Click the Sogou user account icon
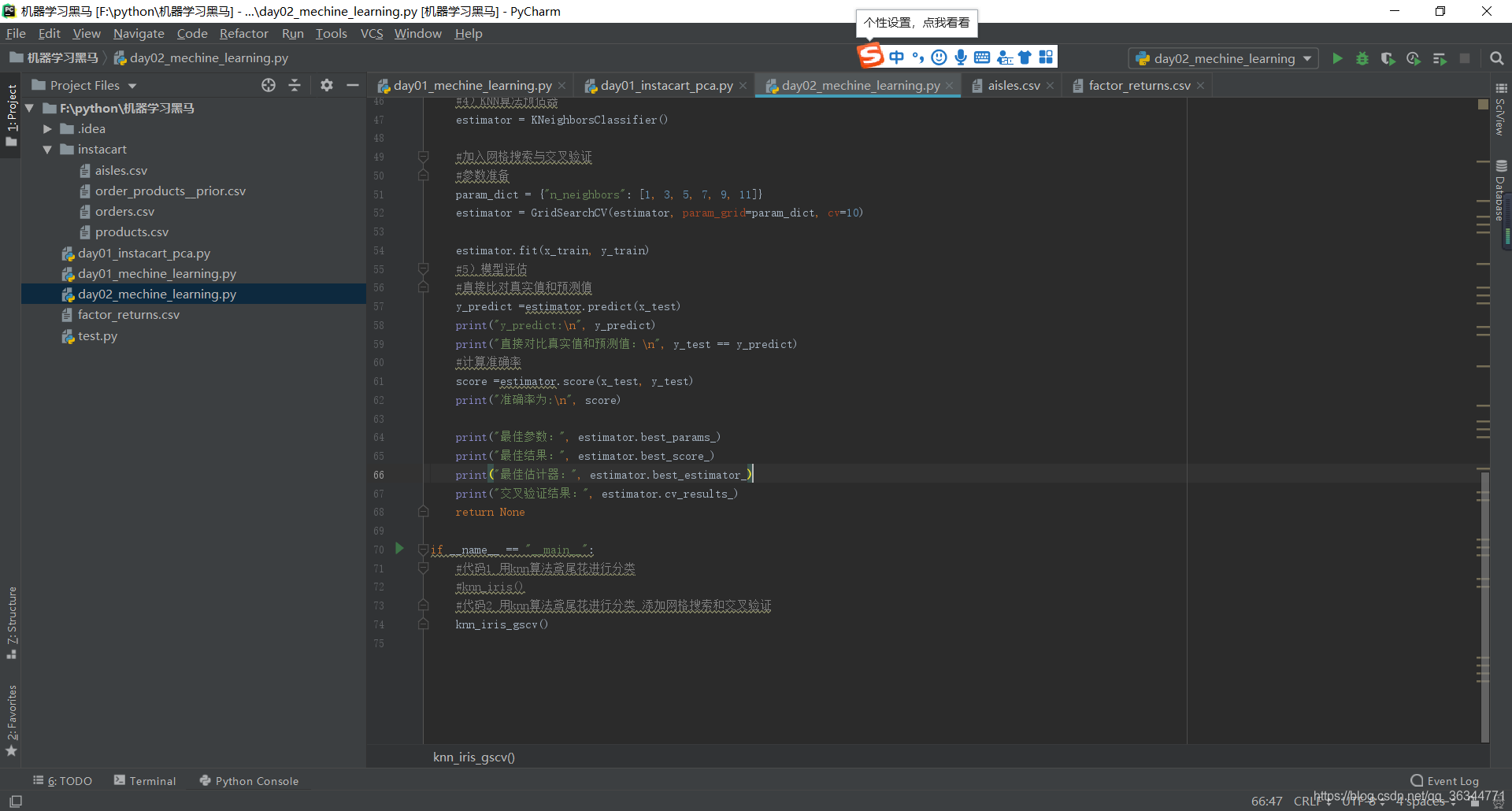Screen dimensions: 1512x811 coord(1004,57)
